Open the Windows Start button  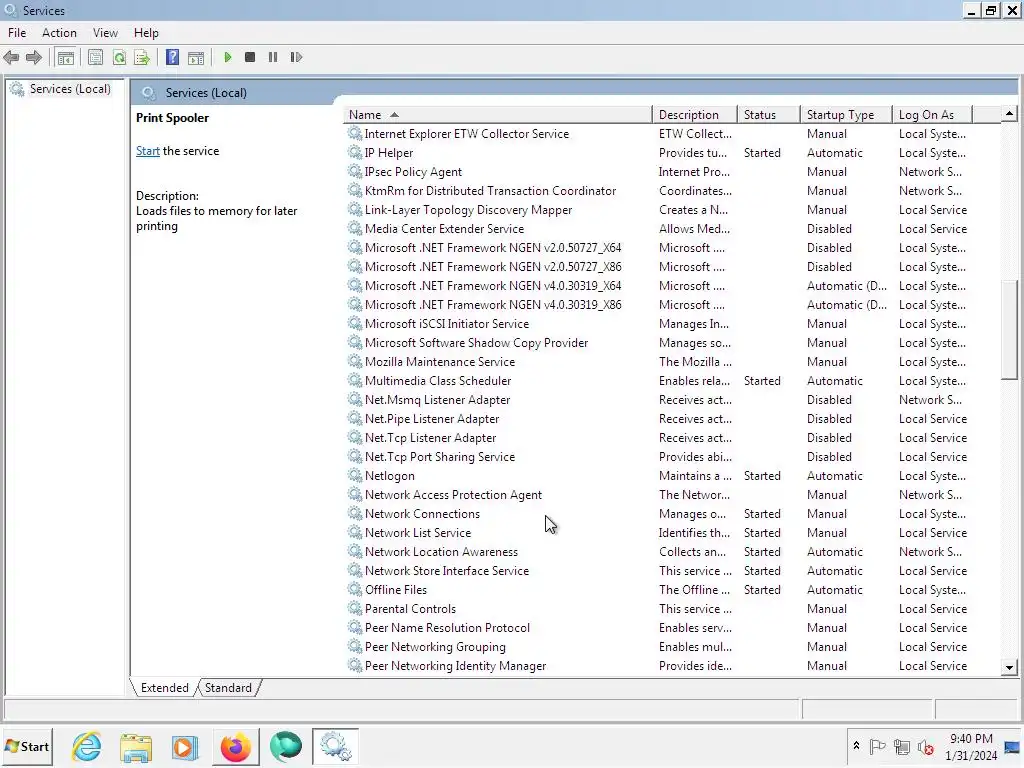(27, 746)
